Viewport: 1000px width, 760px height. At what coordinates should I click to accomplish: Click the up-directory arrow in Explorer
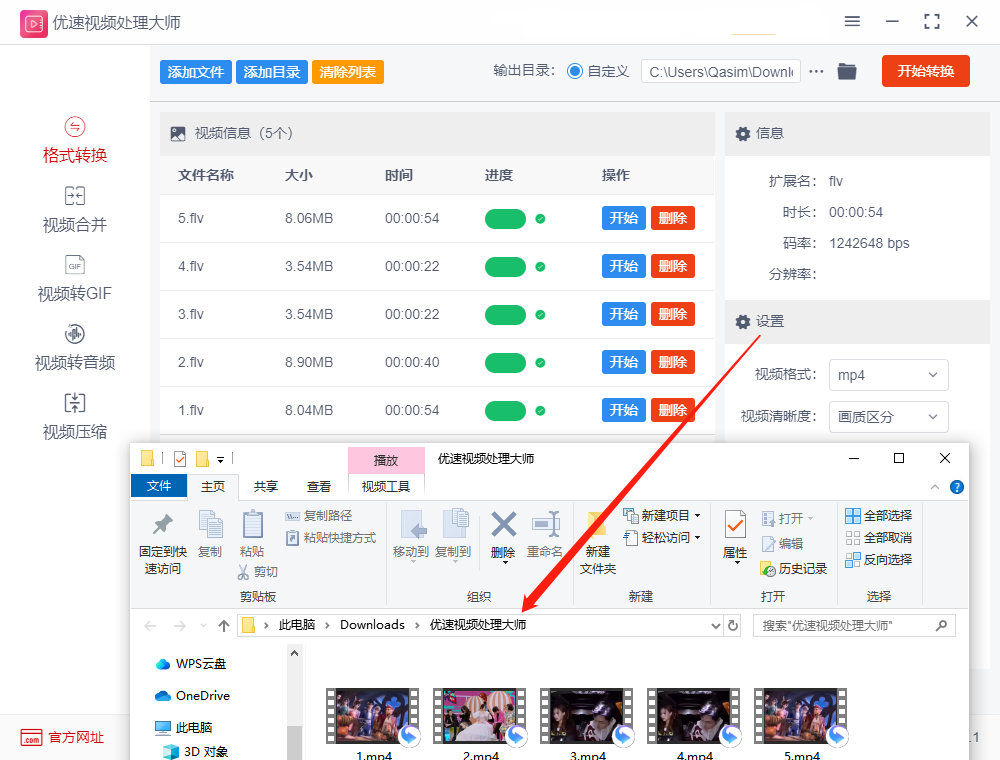pyautogui.click(x=224, y=625)
